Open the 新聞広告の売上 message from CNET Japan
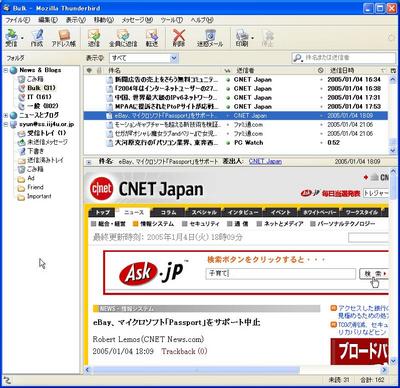The width and height of the screenshot is (400, 388). tap(235, 80)
